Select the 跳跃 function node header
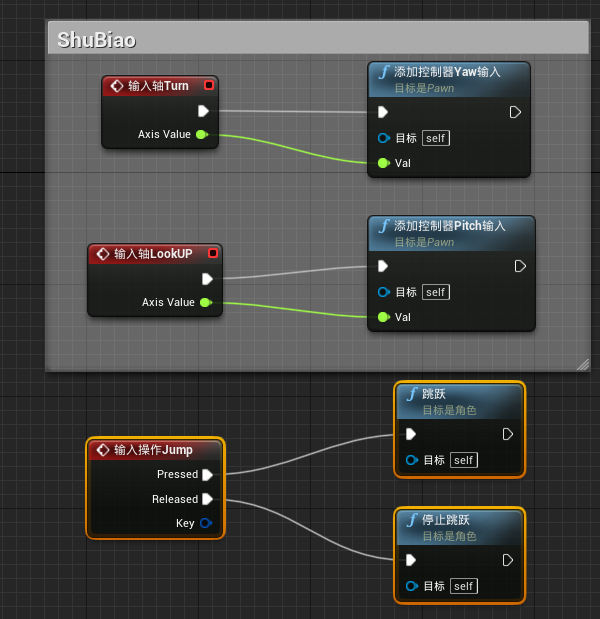This screenshot has width=600, height=619. 459,401
